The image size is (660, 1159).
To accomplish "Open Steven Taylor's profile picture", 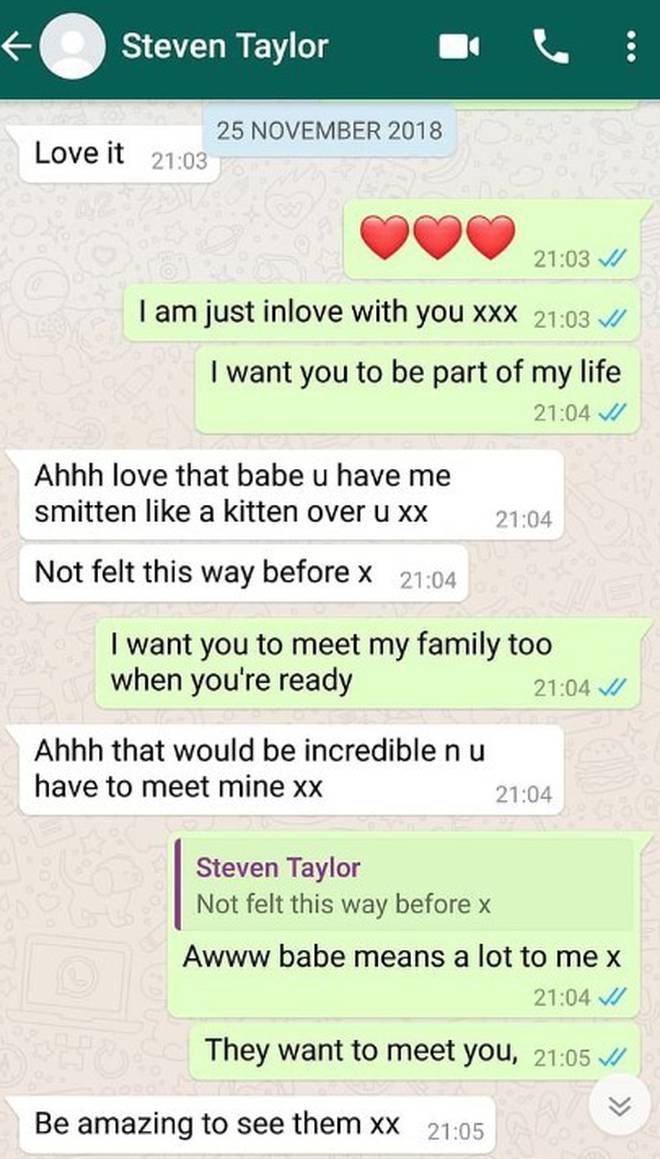I will [x=72, y=47].
